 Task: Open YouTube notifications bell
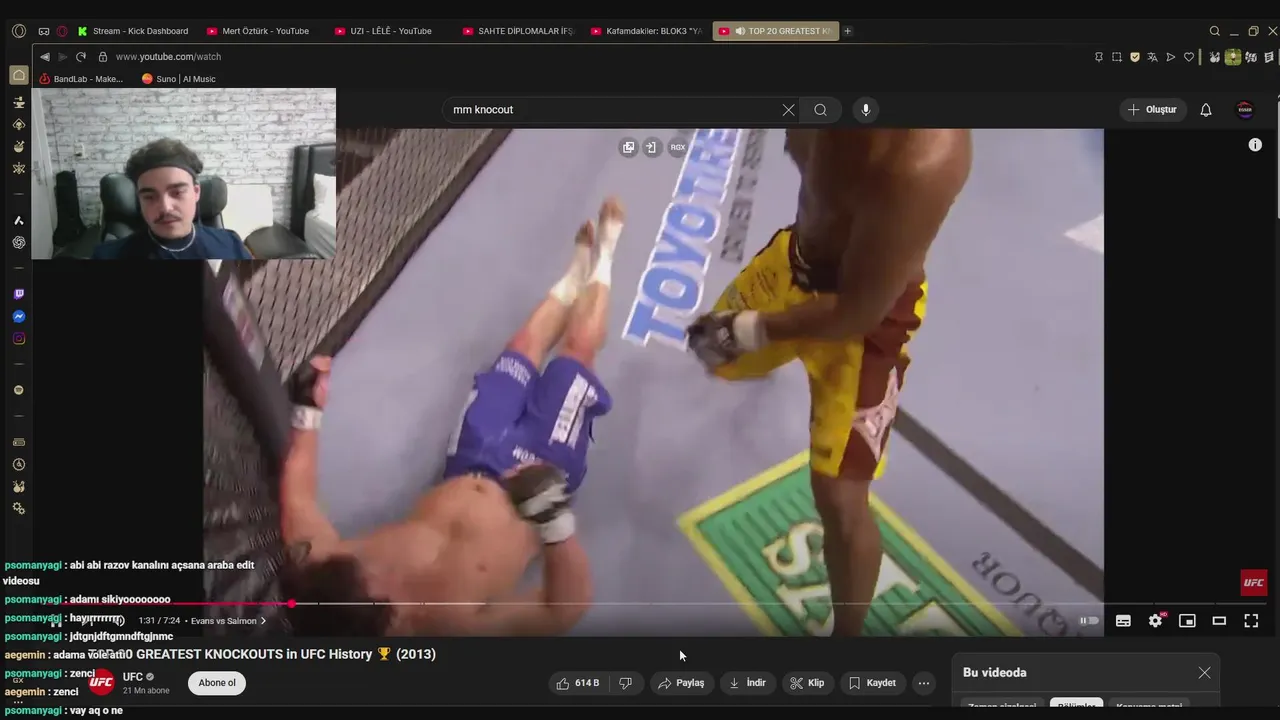point(1206,110)
